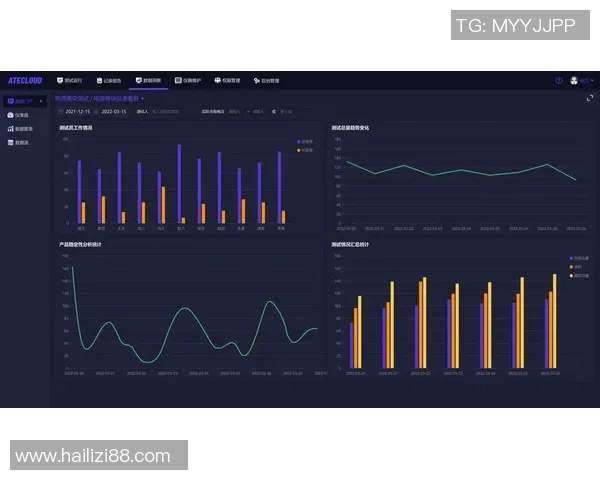Click the fullscreen expand icon
The height and width of the screenshot is (480, 600).
pos(589,98)
